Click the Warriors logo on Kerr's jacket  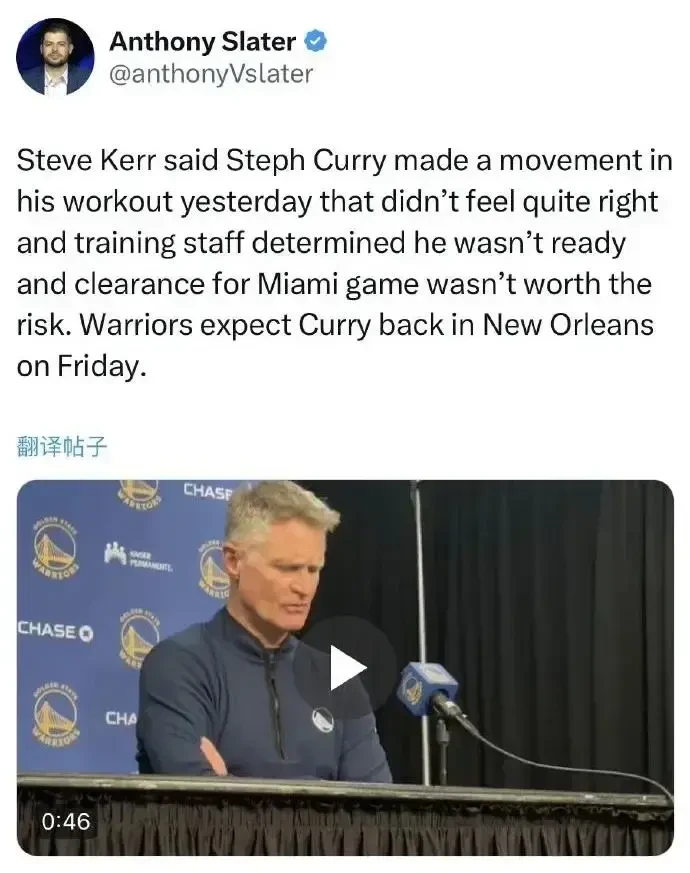[x=323, y=719]
